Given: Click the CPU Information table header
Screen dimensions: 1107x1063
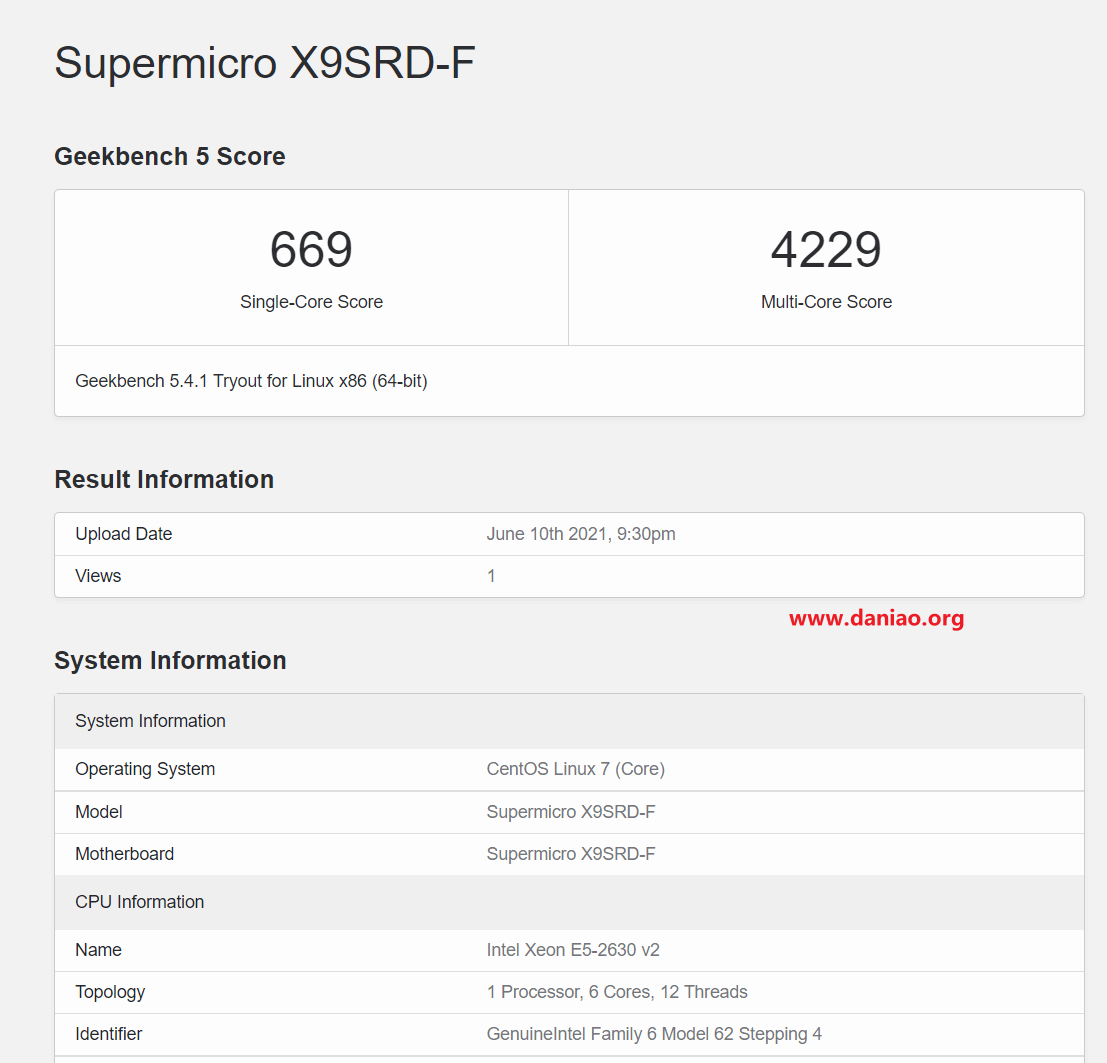Looking at the screenshot, I should coord(569,902).
